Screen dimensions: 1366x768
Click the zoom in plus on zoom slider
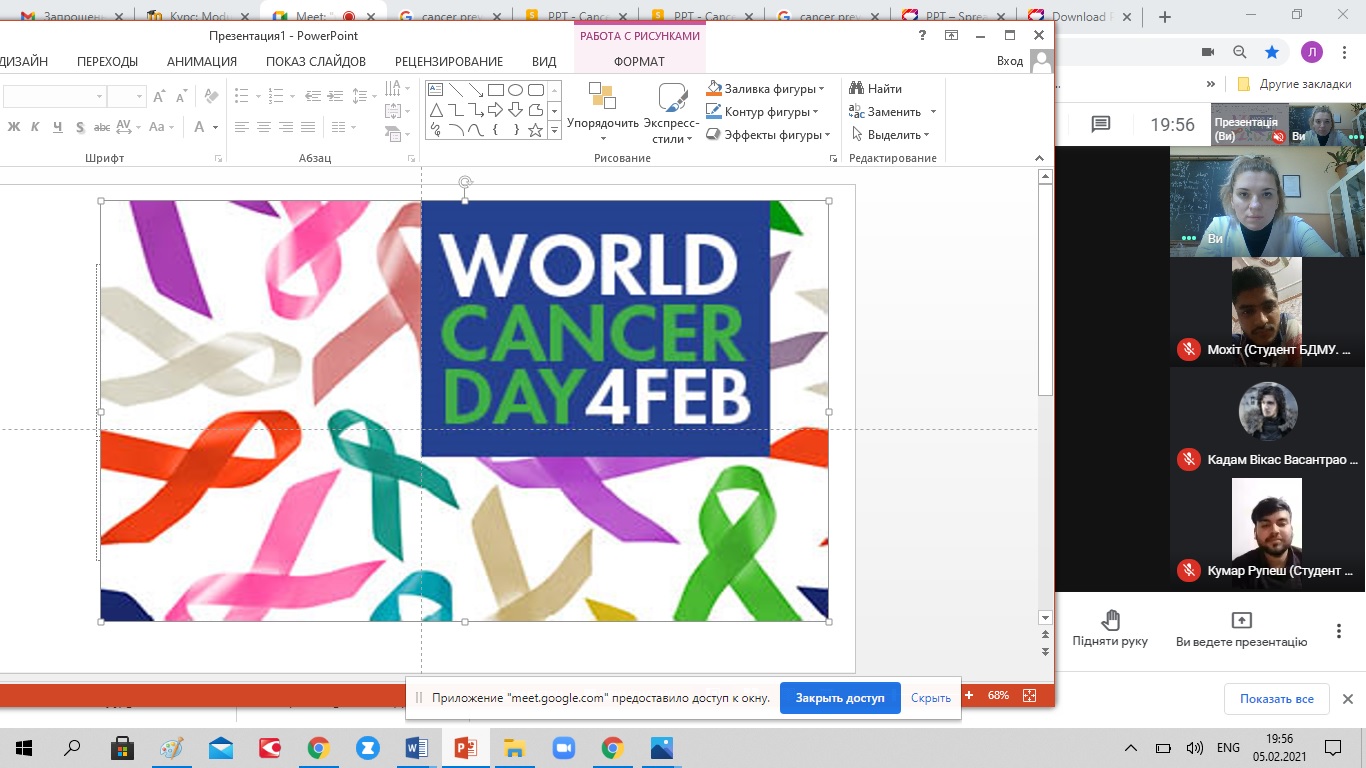coord(968,695)
